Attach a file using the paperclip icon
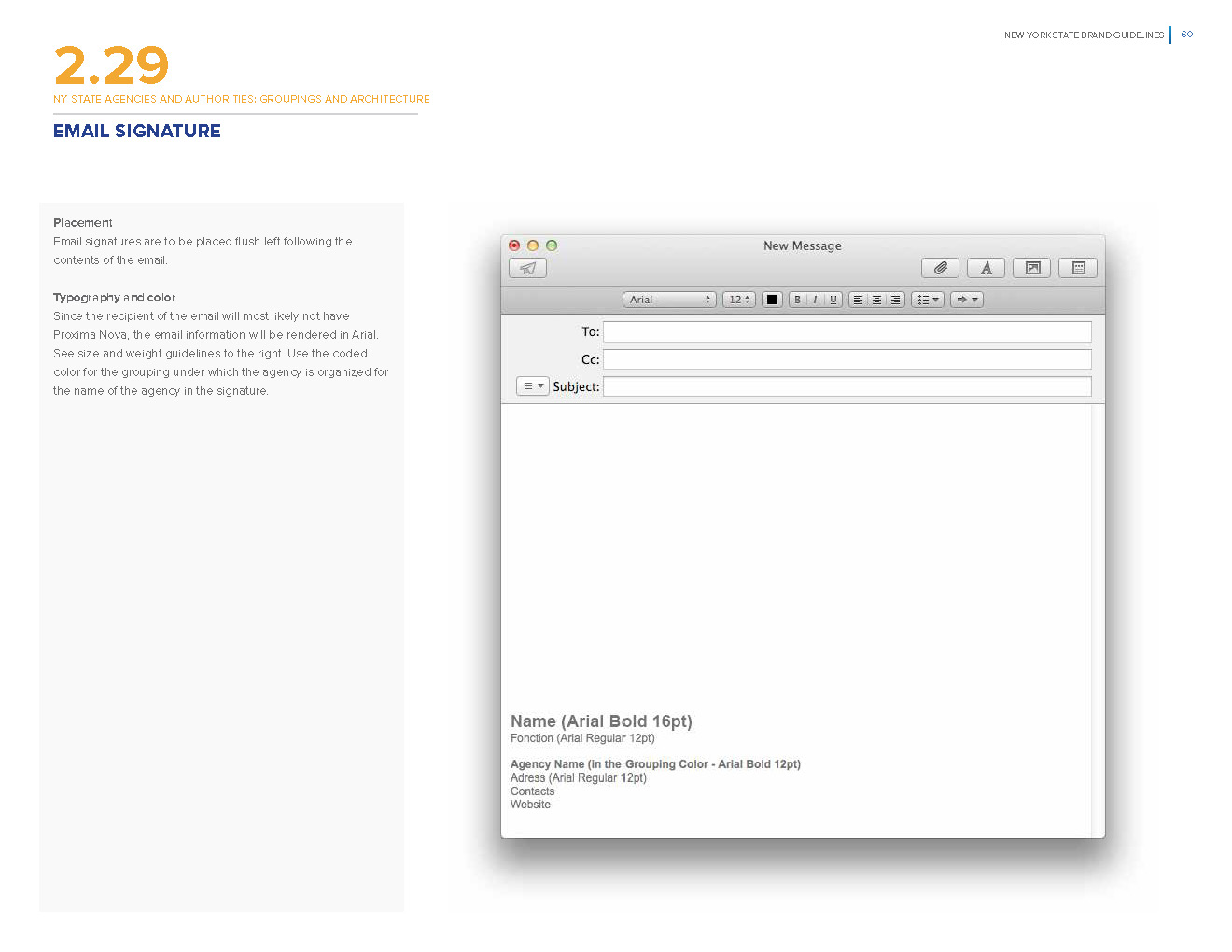The width and height of the screenshot is (1232, 952). 940,268
